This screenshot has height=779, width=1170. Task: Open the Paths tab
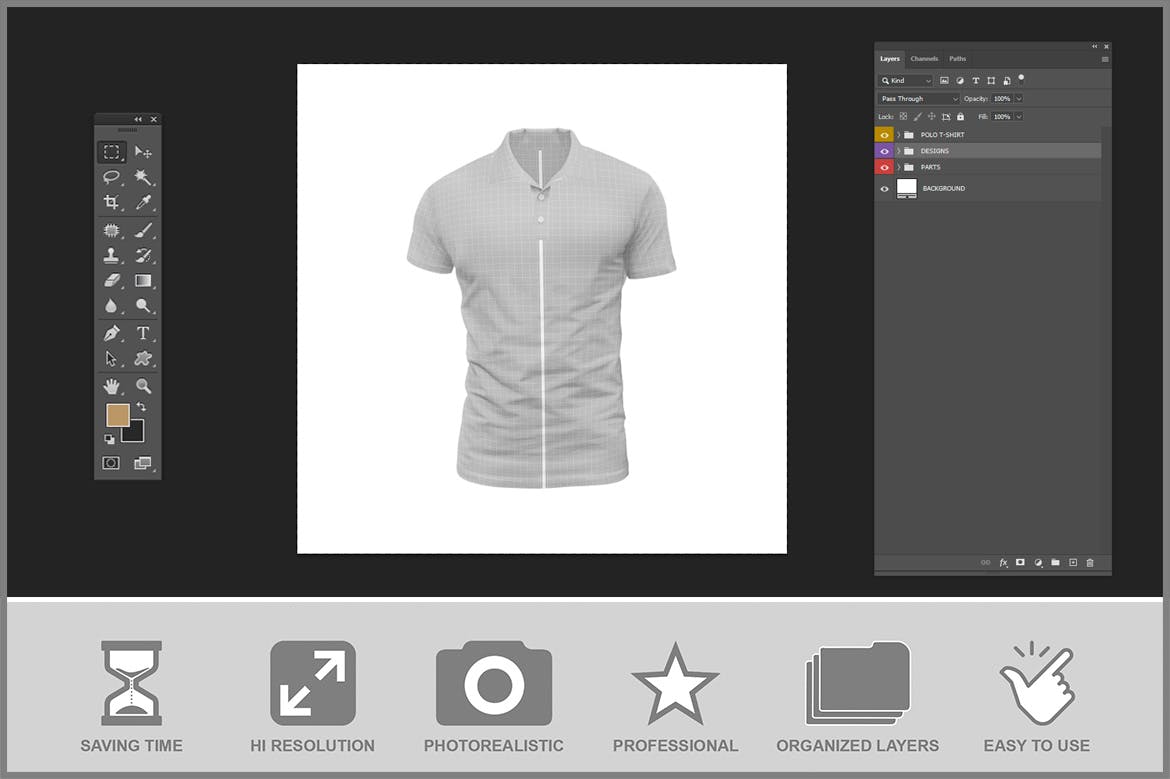[957, 58]
